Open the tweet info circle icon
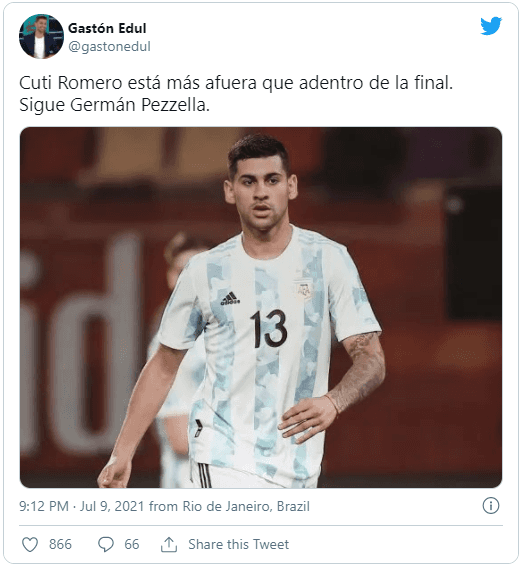The image size is (524, 570). coord(491,506)
